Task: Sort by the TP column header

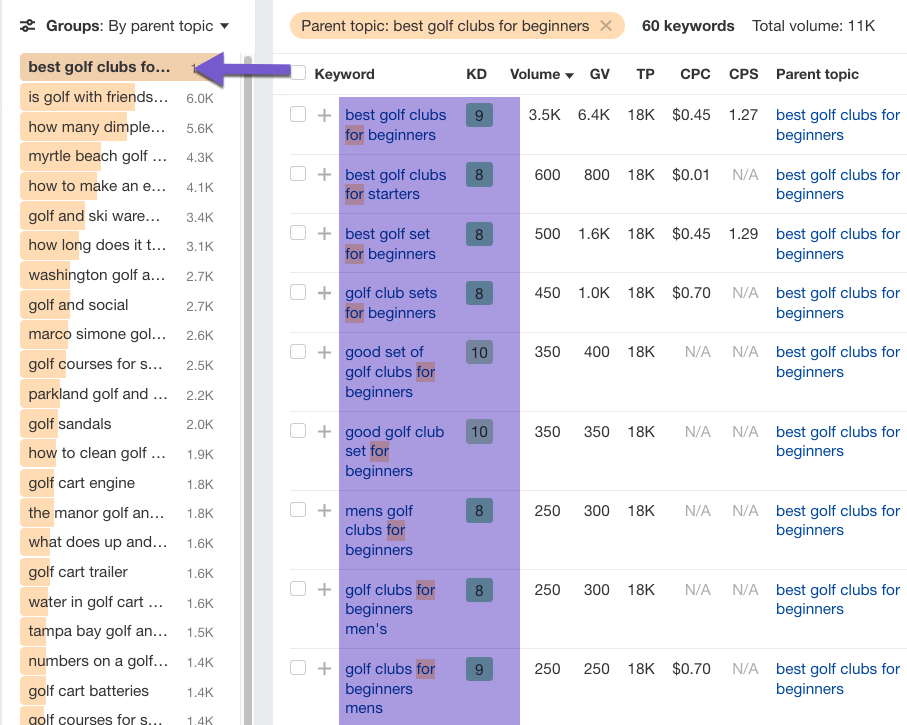Action: coord(645,74)
